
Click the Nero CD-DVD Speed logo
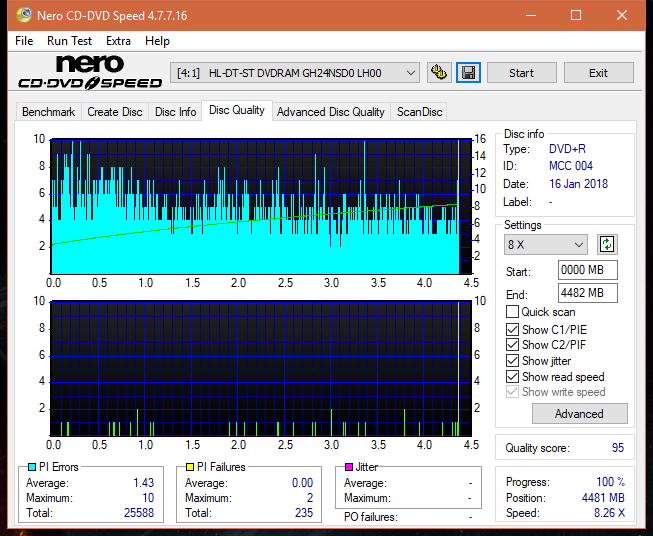coord(90,72)
